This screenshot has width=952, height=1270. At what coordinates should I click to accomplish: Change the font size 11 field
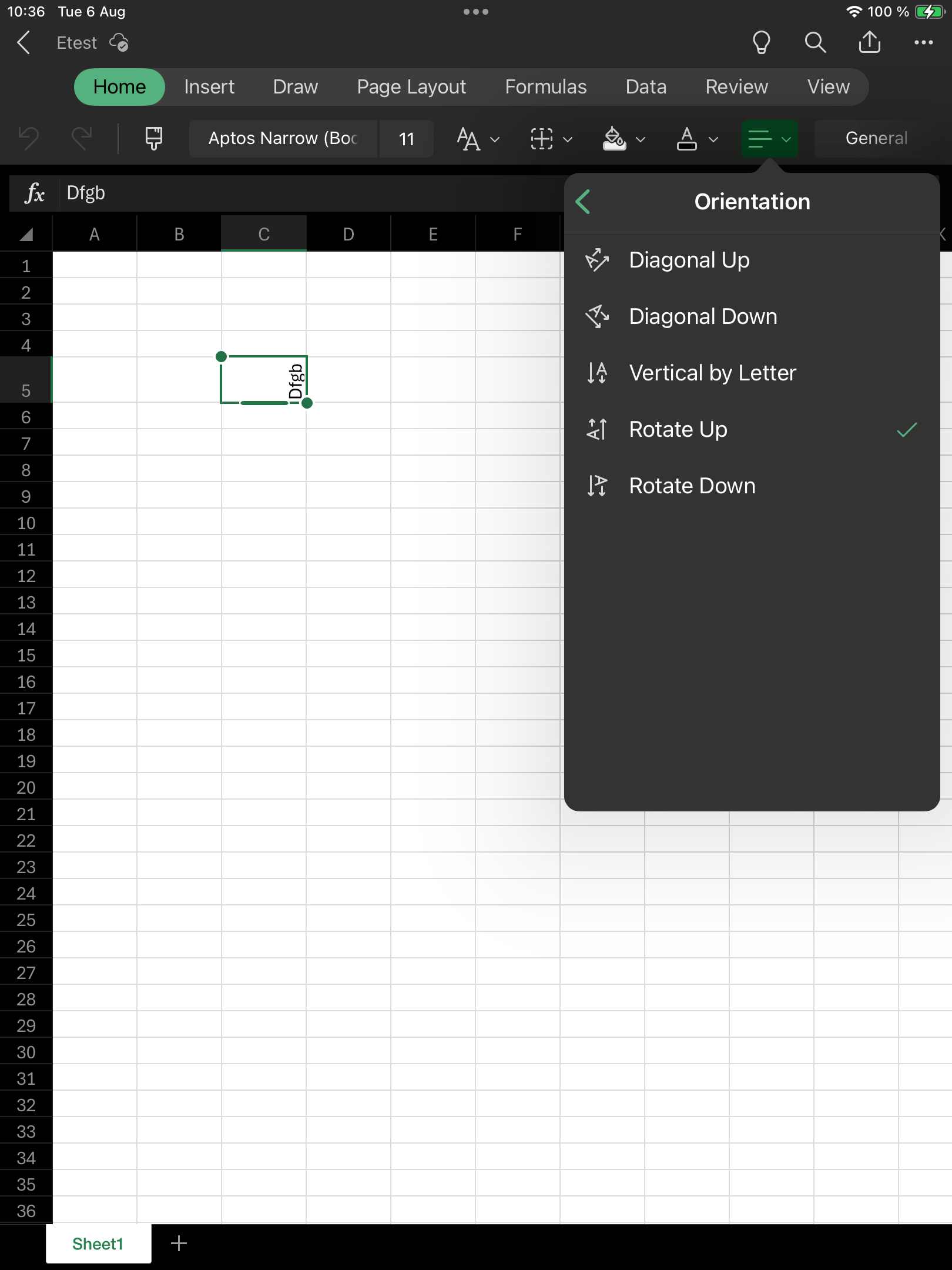click(406, 139)
